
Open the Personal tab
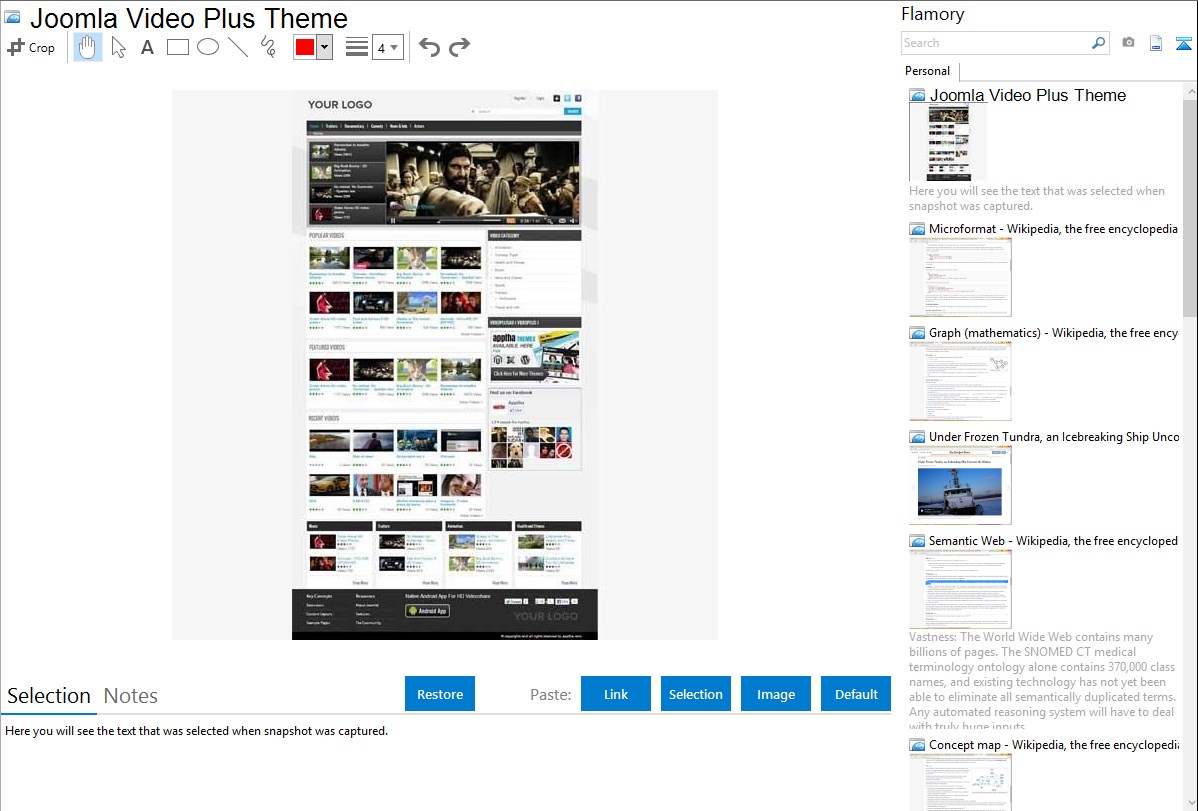(927, 71)
